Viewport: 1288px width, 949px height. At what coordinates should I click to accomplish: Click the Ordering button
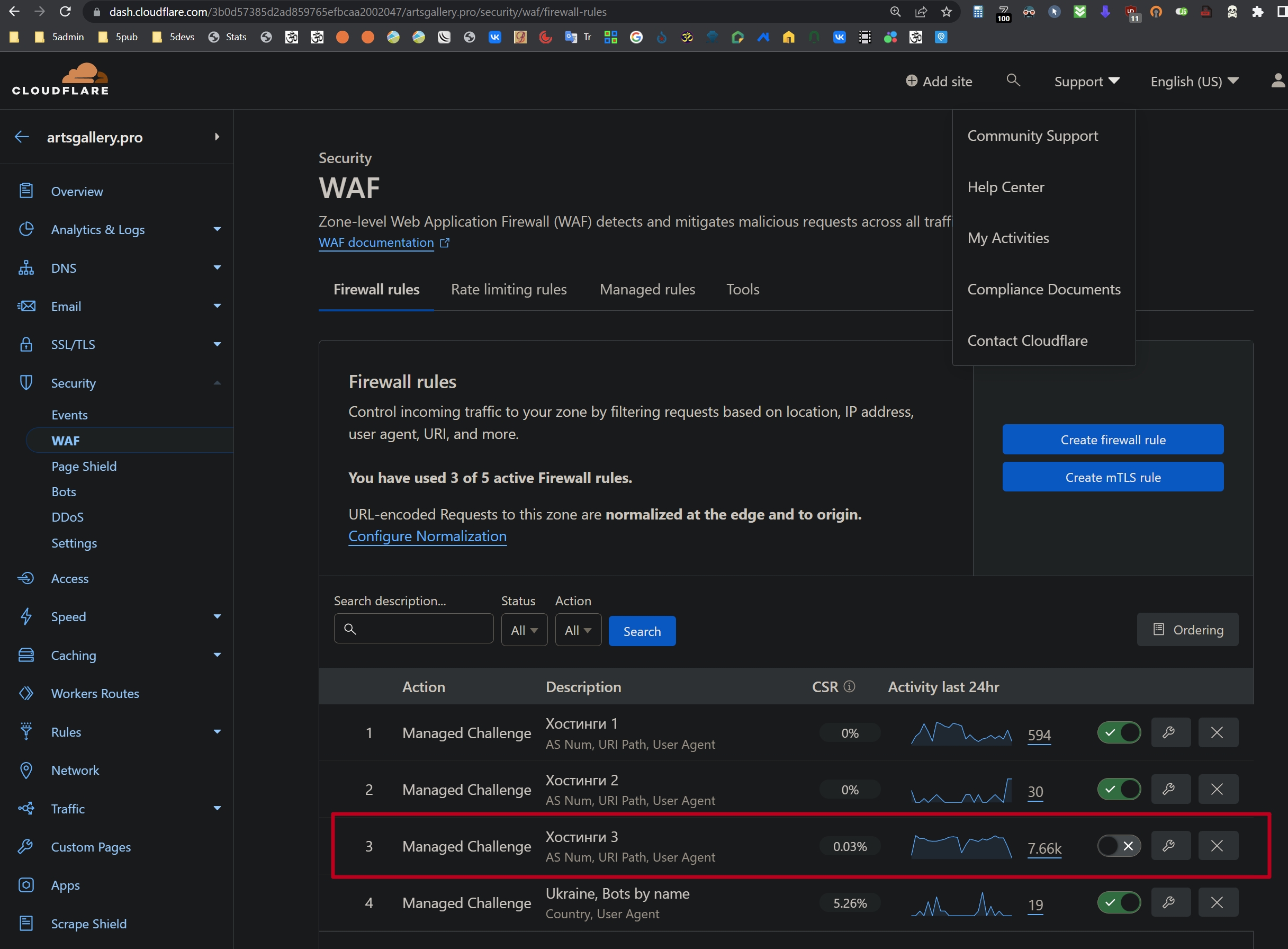1187,630
